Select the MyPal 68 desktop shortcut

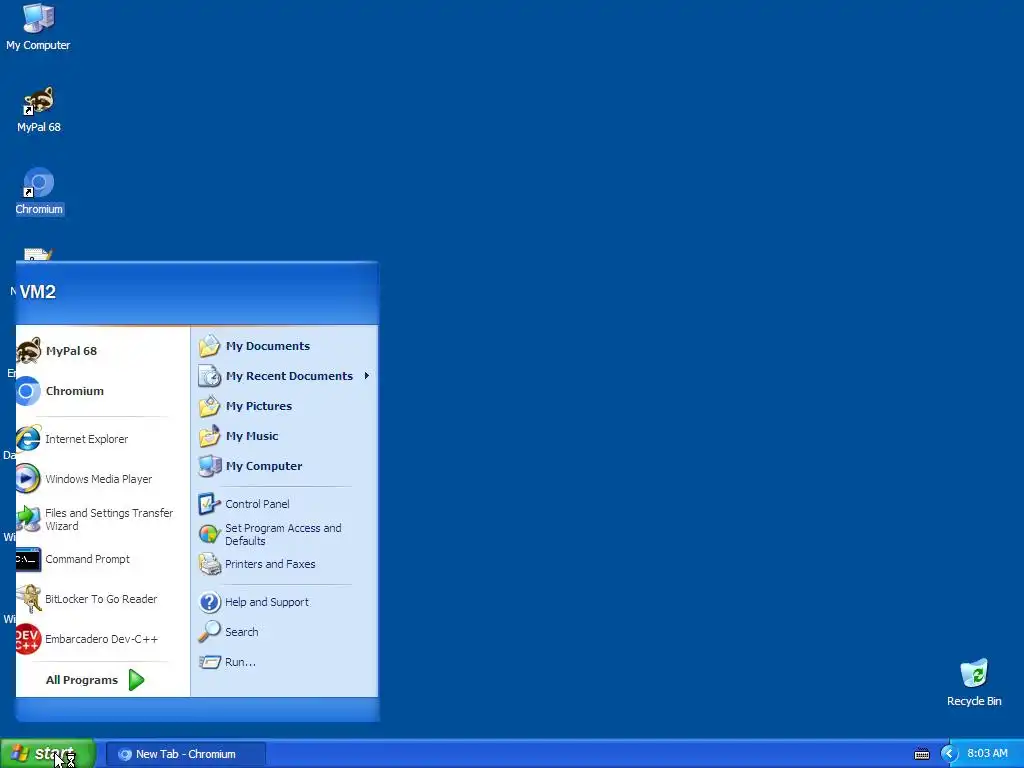point(39,110)
